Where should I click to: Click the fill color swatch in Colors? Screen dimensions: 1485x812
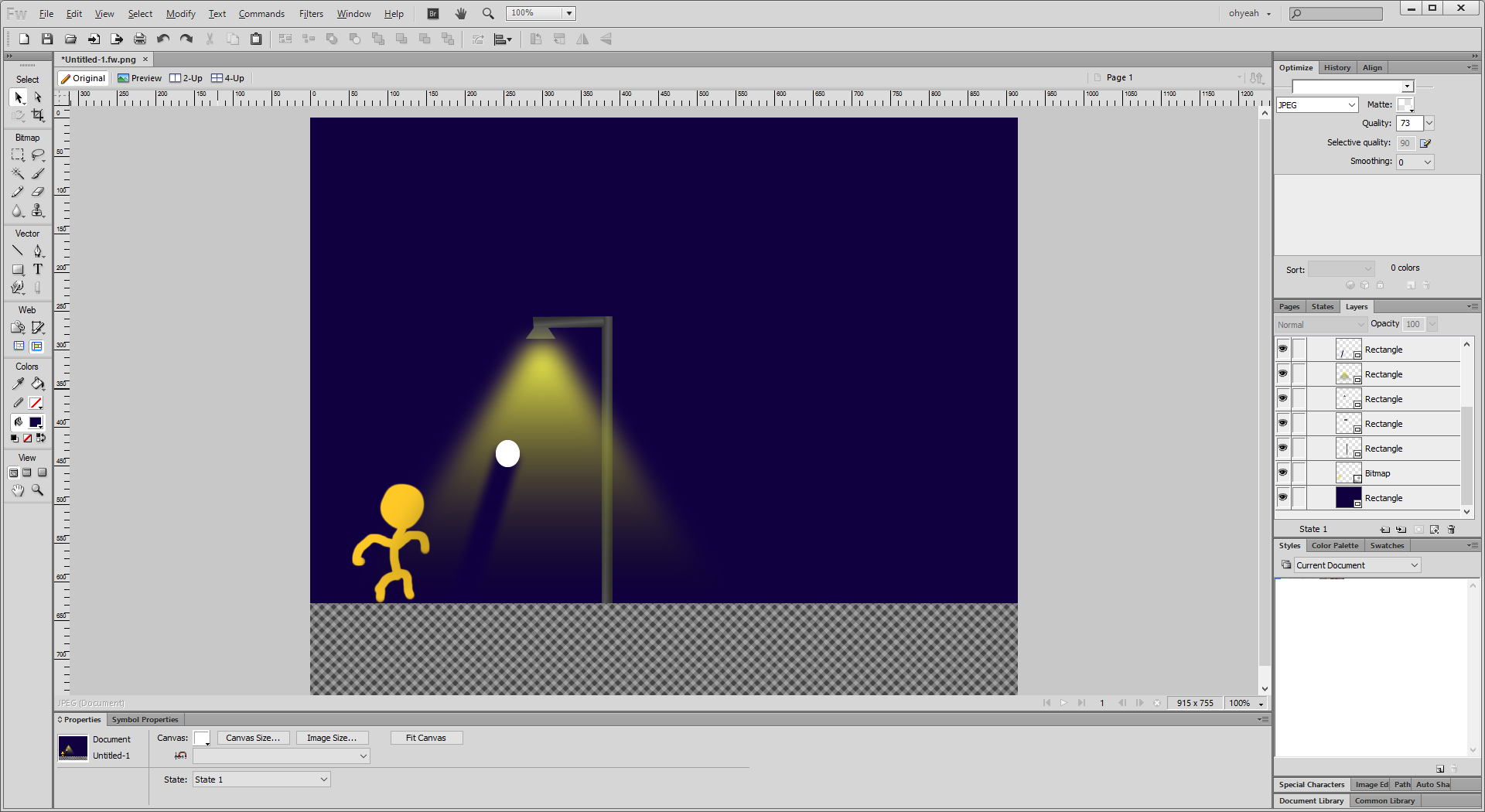pyautogui.click(x=36, y=422)
